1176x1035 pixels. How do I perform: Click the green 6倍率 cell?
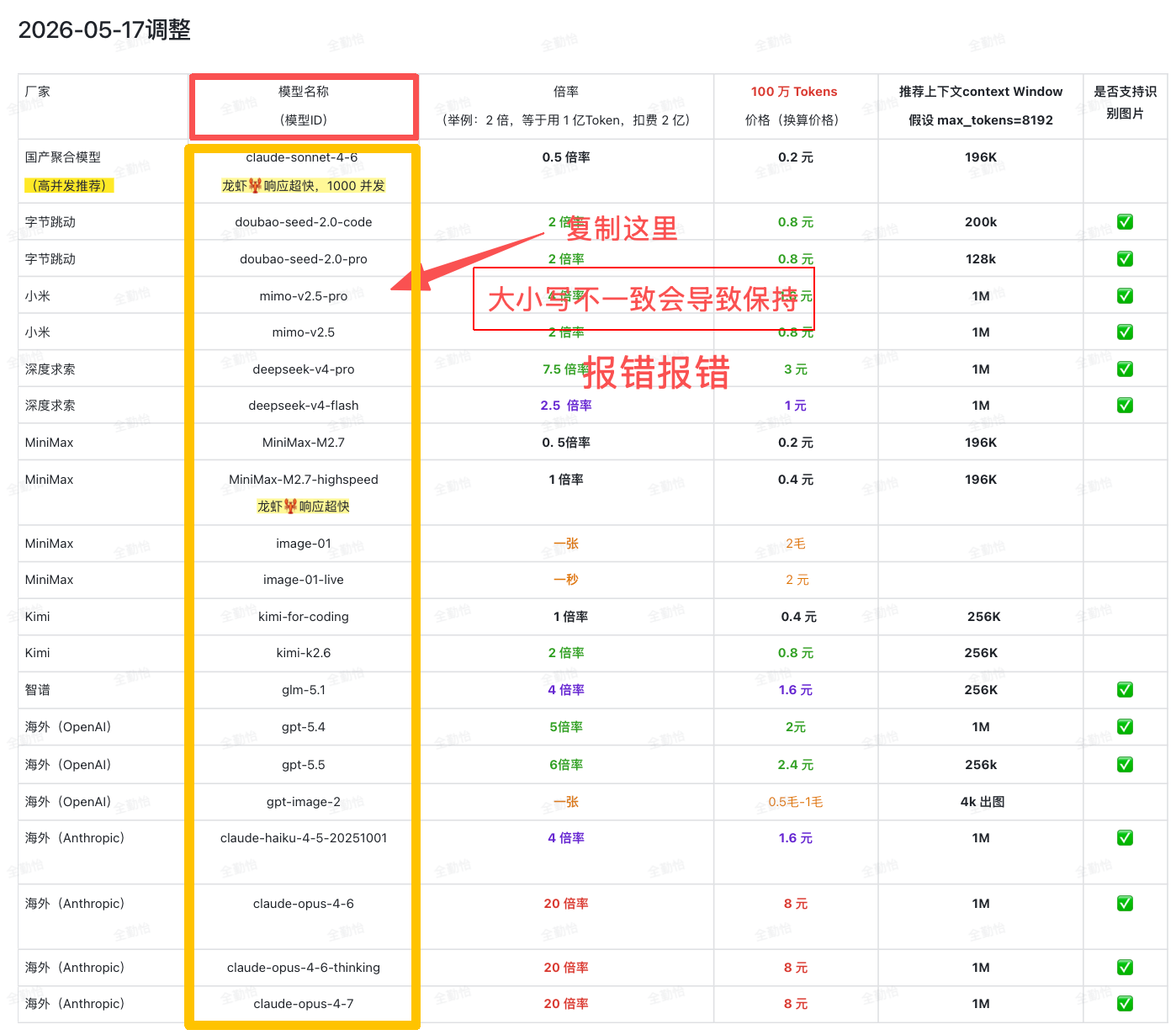pyautogui.click(x=566, y=765)
